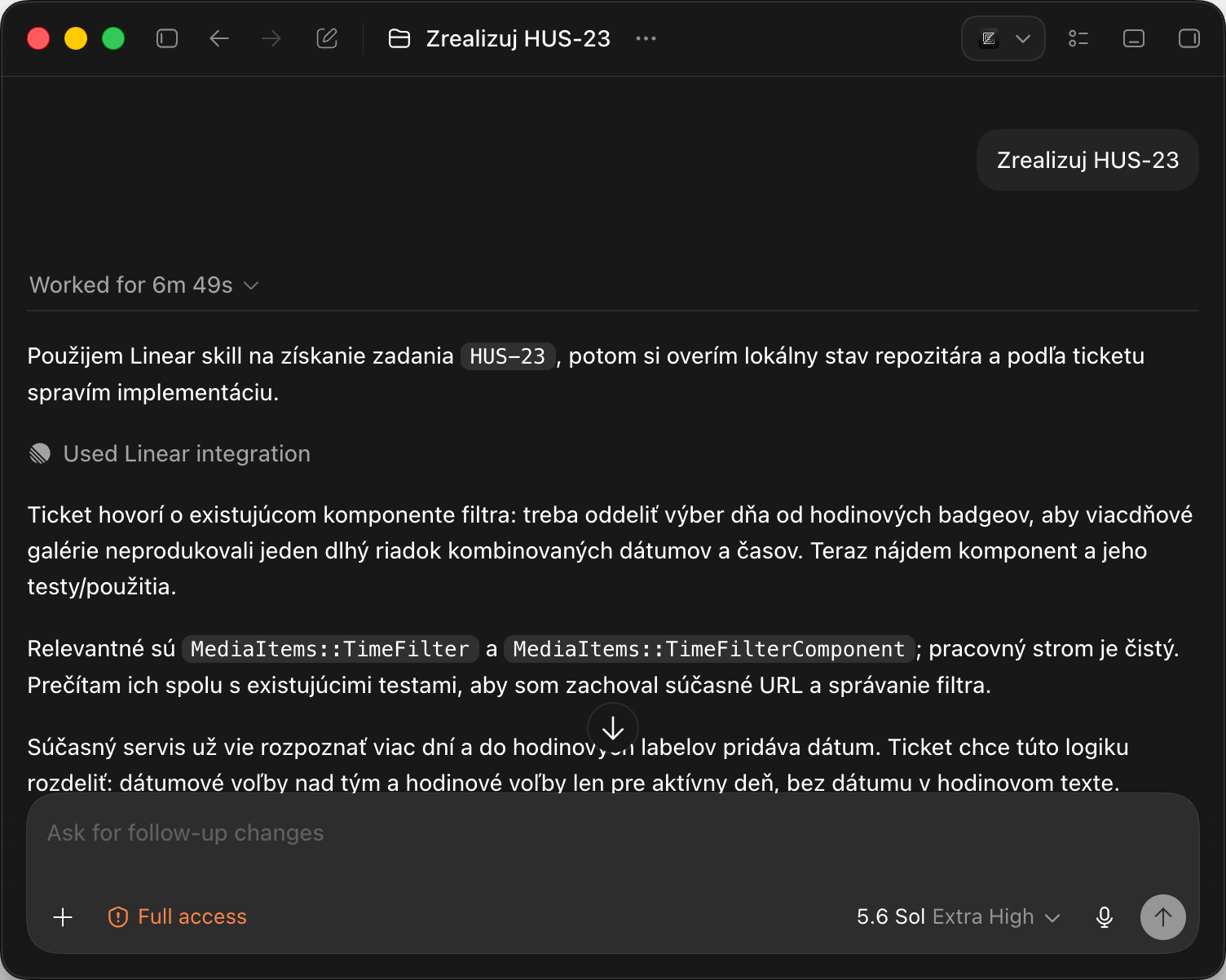Start a new thread with compose icon
1226x980 pixels.
pyautogui.click(x=327, y=38)
